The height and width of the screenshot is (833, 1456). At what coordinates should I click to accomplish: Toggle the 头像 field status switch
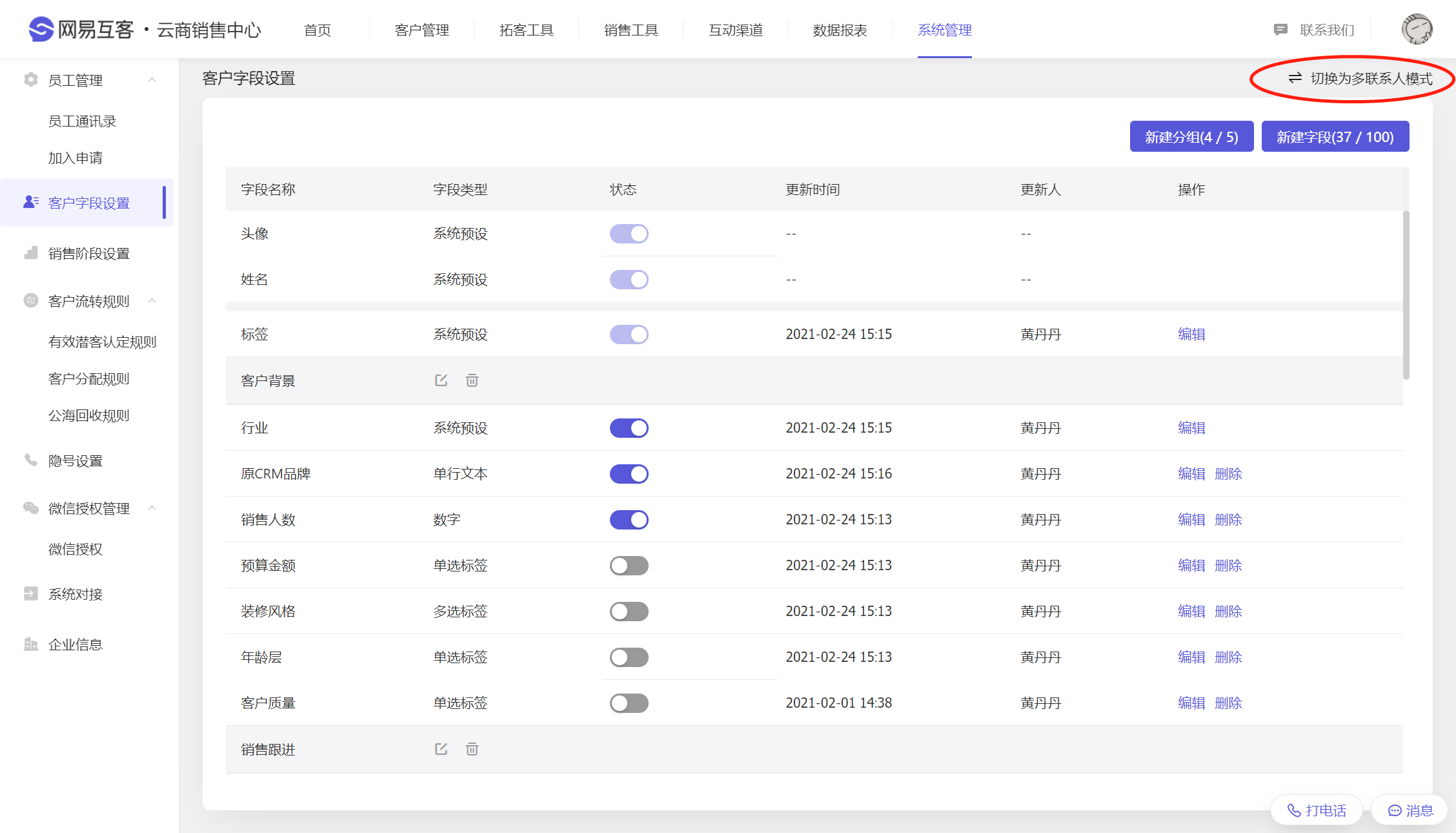click(x=629, y=234)
